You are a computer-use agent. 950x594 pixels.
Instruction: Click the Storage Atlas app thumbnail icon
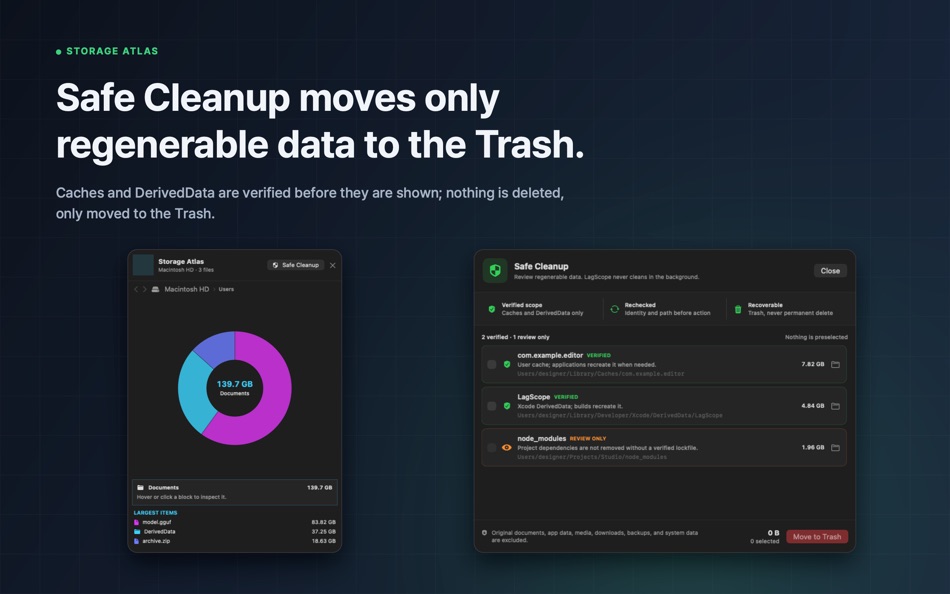[x=143, y=265]
